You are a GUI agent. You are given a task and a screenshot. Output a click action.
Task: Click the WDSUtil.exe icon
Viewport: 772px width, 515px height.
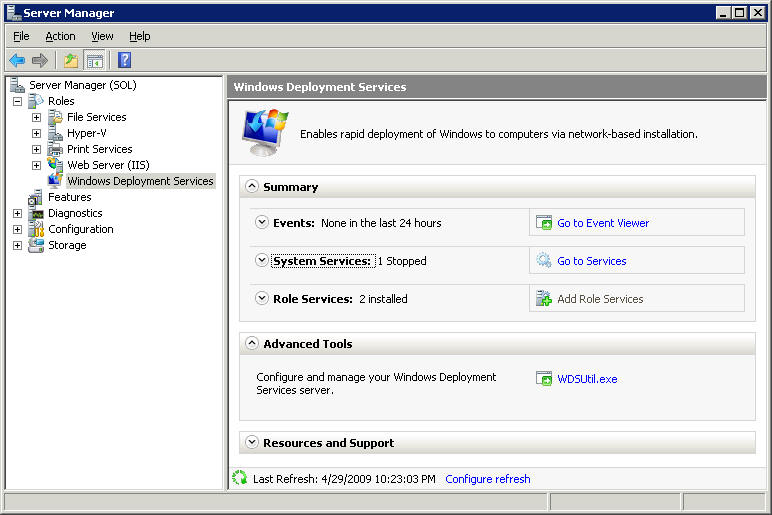tap(544, 379)
